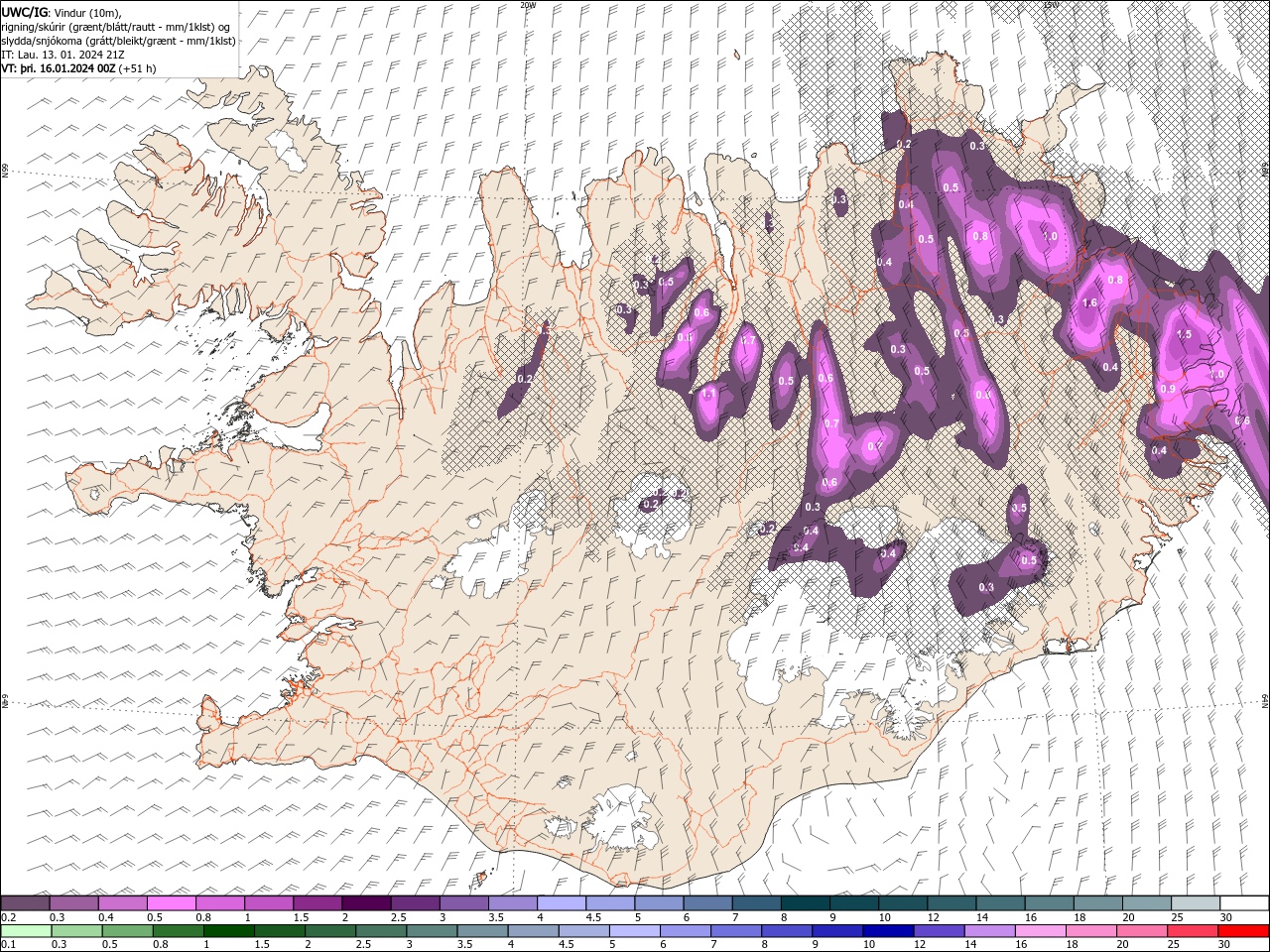
Task: Select the 1.5 magenta-purple swatch in snowfall legend
Action: [318, 903]
